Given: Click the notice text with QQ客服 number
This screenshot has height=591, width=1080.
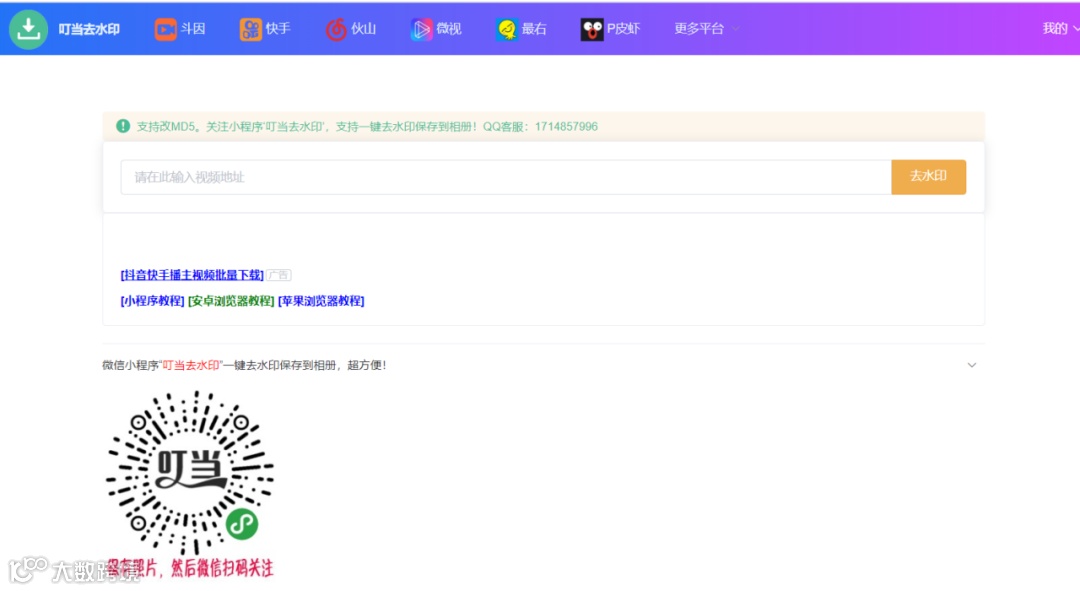Looking at the screenshot, I should click(x=367, y=127).
